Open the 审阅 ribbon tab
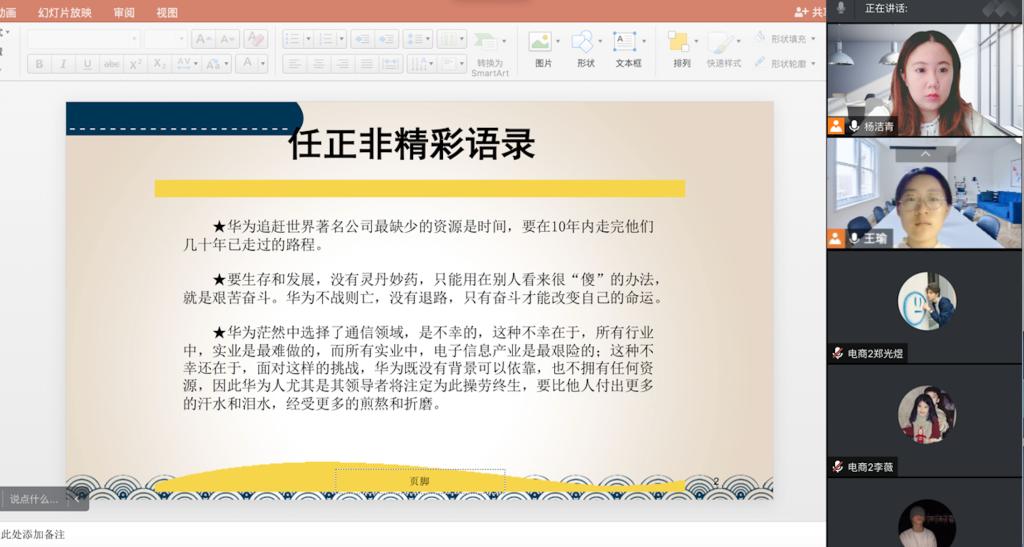 click(x=124, y=12)
